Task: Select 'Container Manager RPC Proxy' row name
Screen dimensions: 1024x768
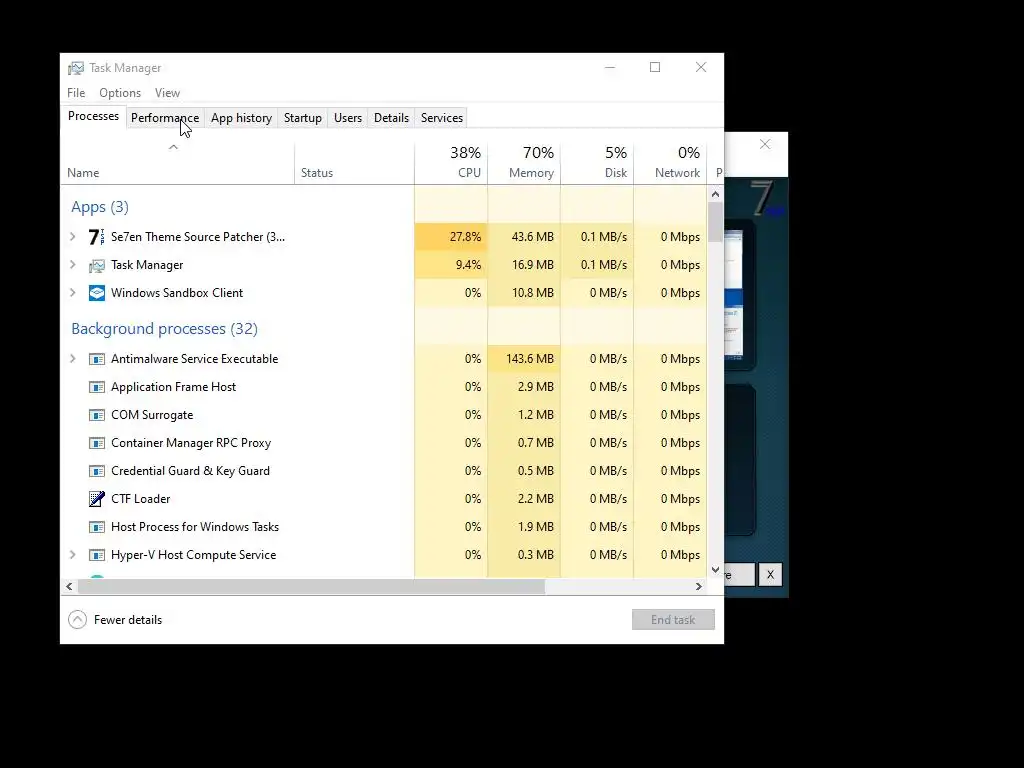Action: click(x=191, y=443)
